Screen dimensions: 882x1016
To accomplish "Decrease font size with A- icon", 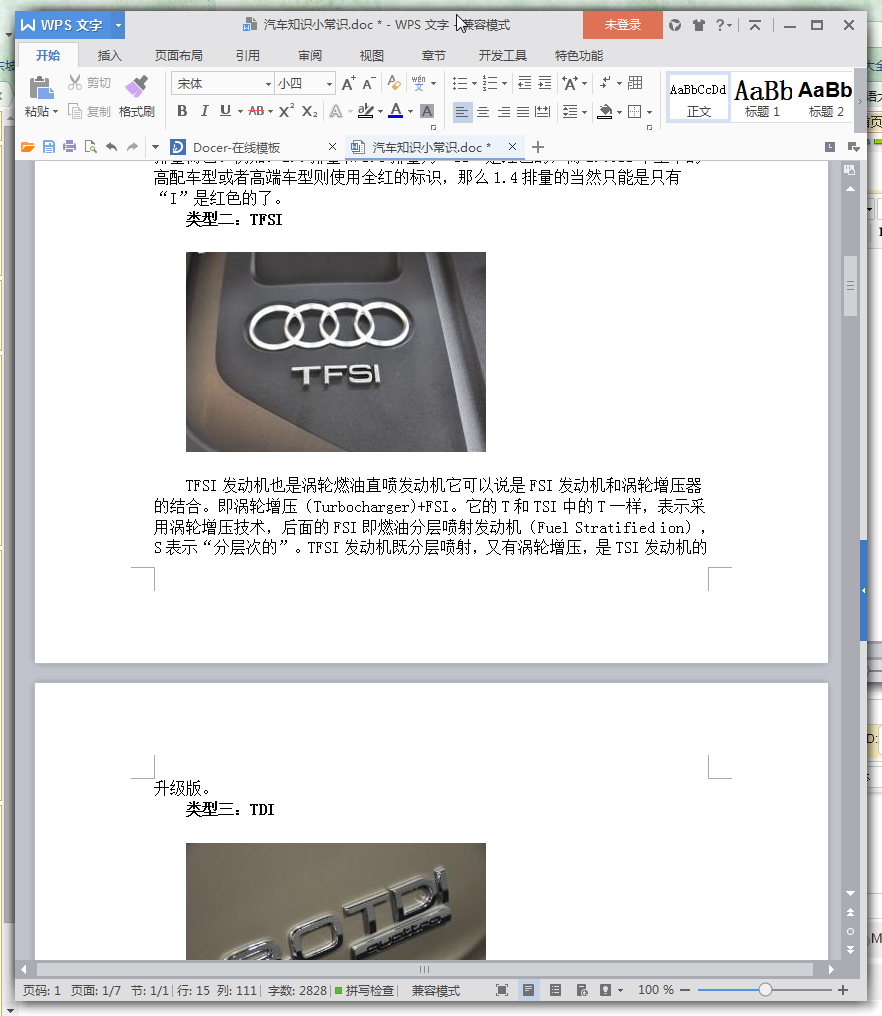I will click(x=369, y=84).
